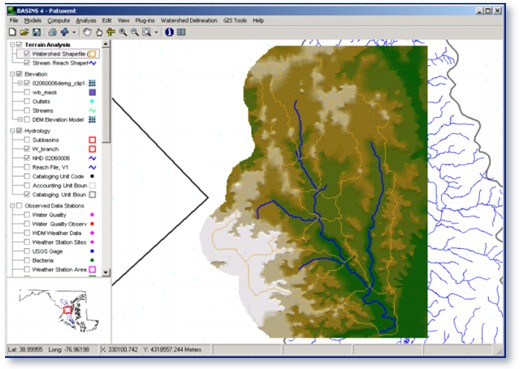520x369 pixels.
Task: Hide the NHD 02060006 layer
Action: (x=27, y=158)
